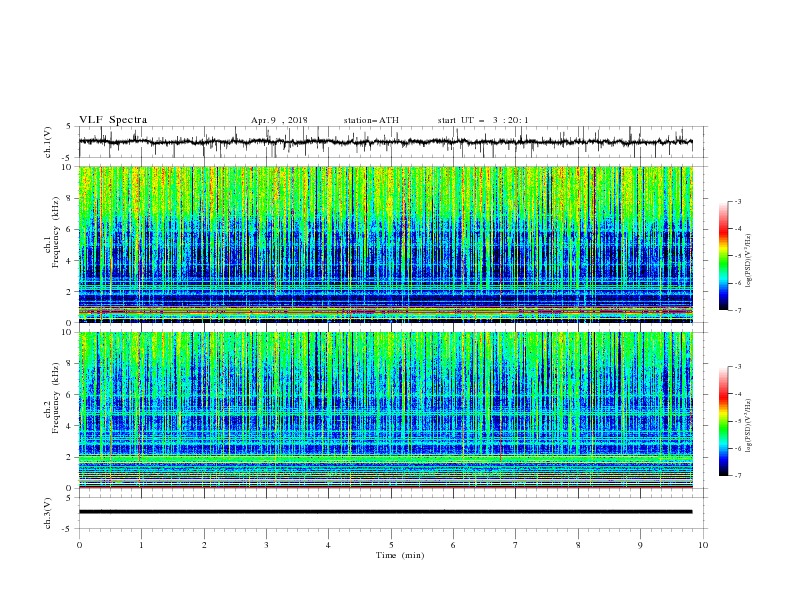
Task: Click the 2 minute tick on time axis
Action: 204,545
